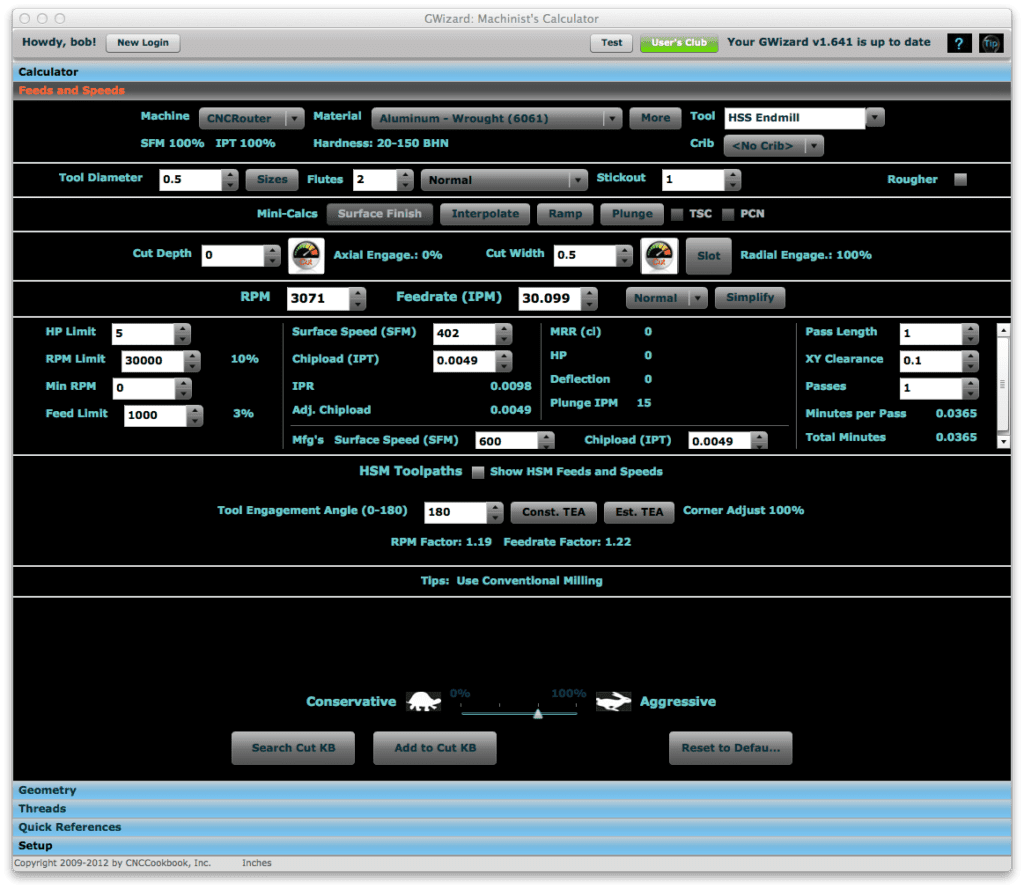Move the Conservative-Aggressive slider handle
The width and height of the screenshot is (1024, 889).
pos(538,713)
